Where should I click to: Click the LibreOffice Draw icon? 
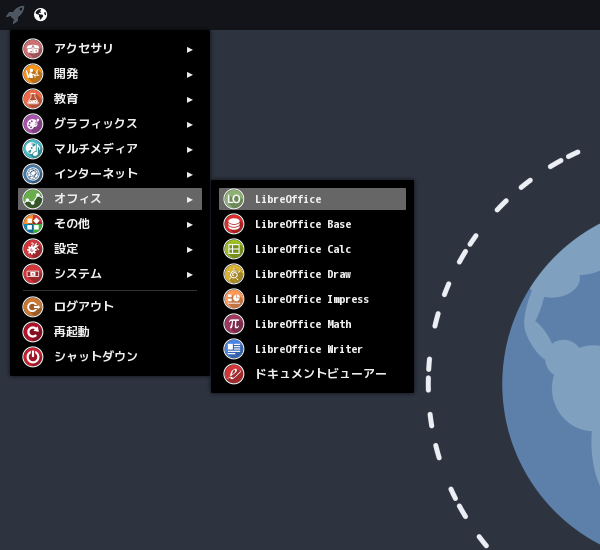point(234,274)
